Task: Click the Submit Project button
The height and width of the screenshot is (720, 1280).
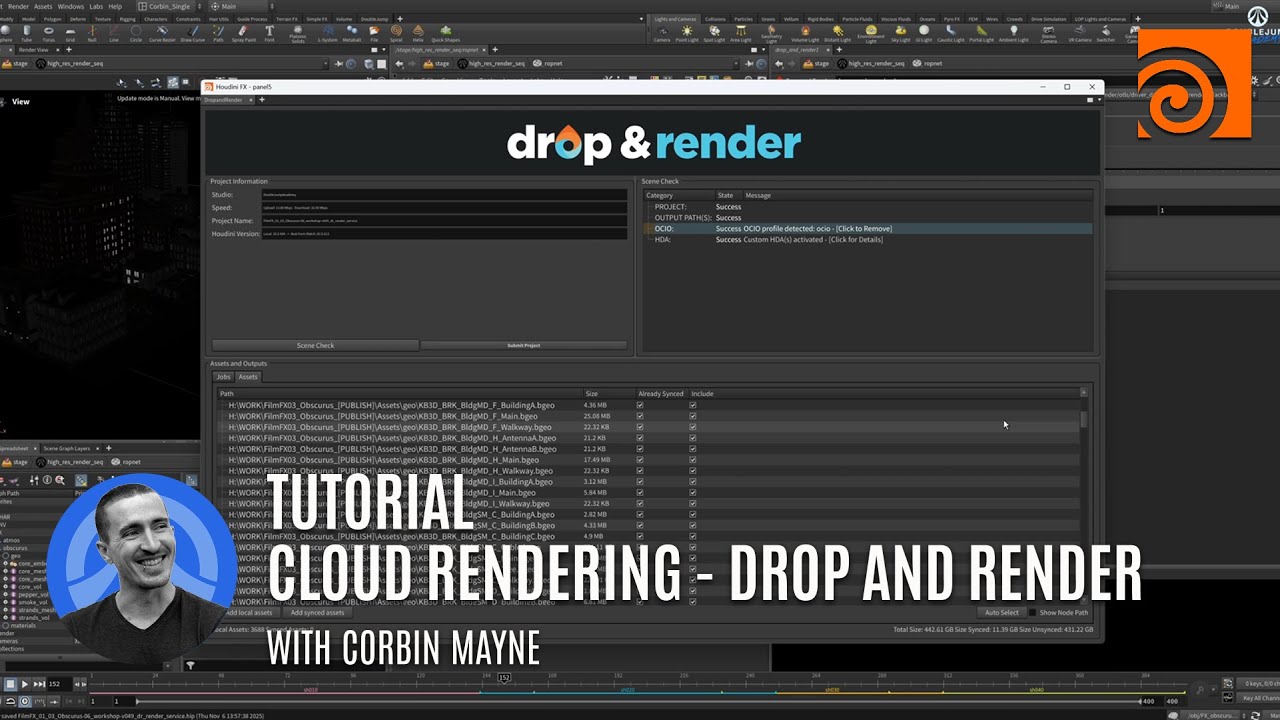Action: click(x=524, y=345)
